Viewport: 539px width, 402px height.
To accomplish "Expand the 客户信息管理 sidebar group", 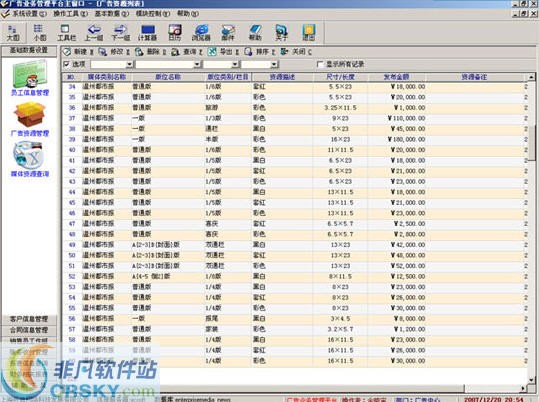I will pos(29,319).
